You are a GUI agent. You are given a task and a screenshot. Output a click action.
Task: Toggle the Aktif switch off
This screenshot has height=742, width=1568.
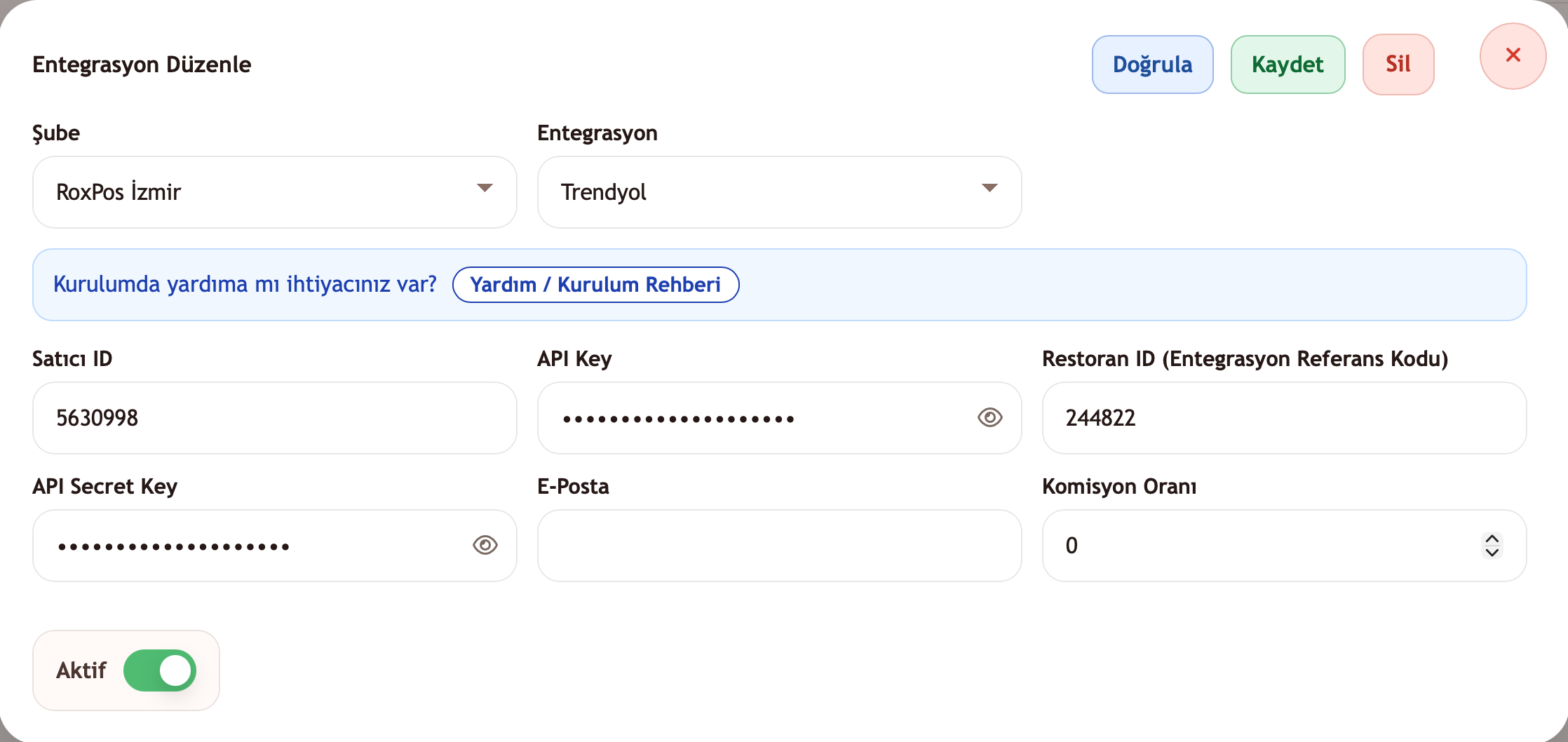(x=160, y=670)
